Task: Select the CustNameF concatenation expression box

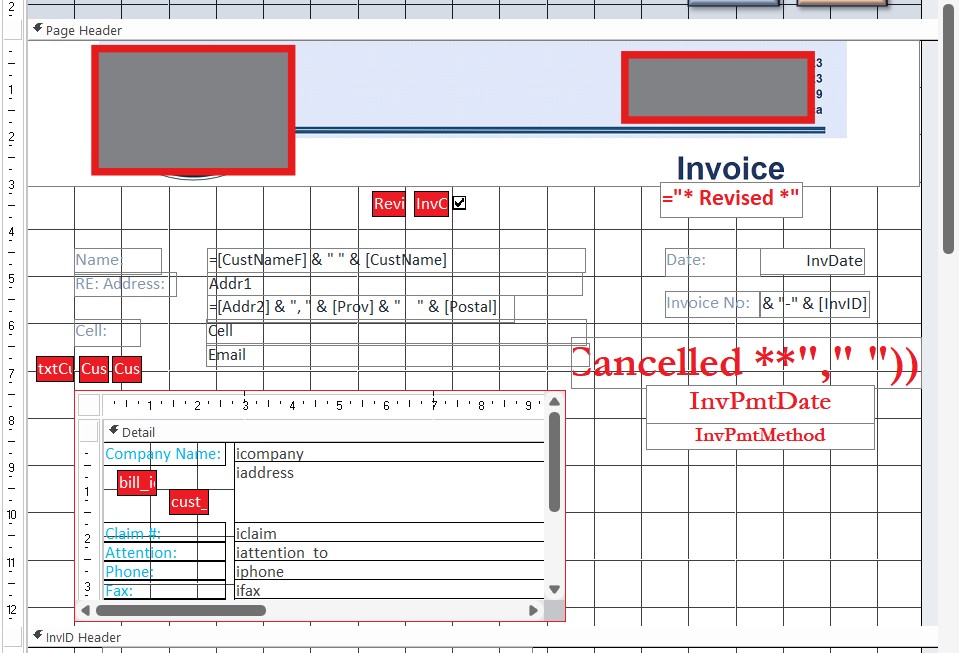Action: [x=397, y=259]
